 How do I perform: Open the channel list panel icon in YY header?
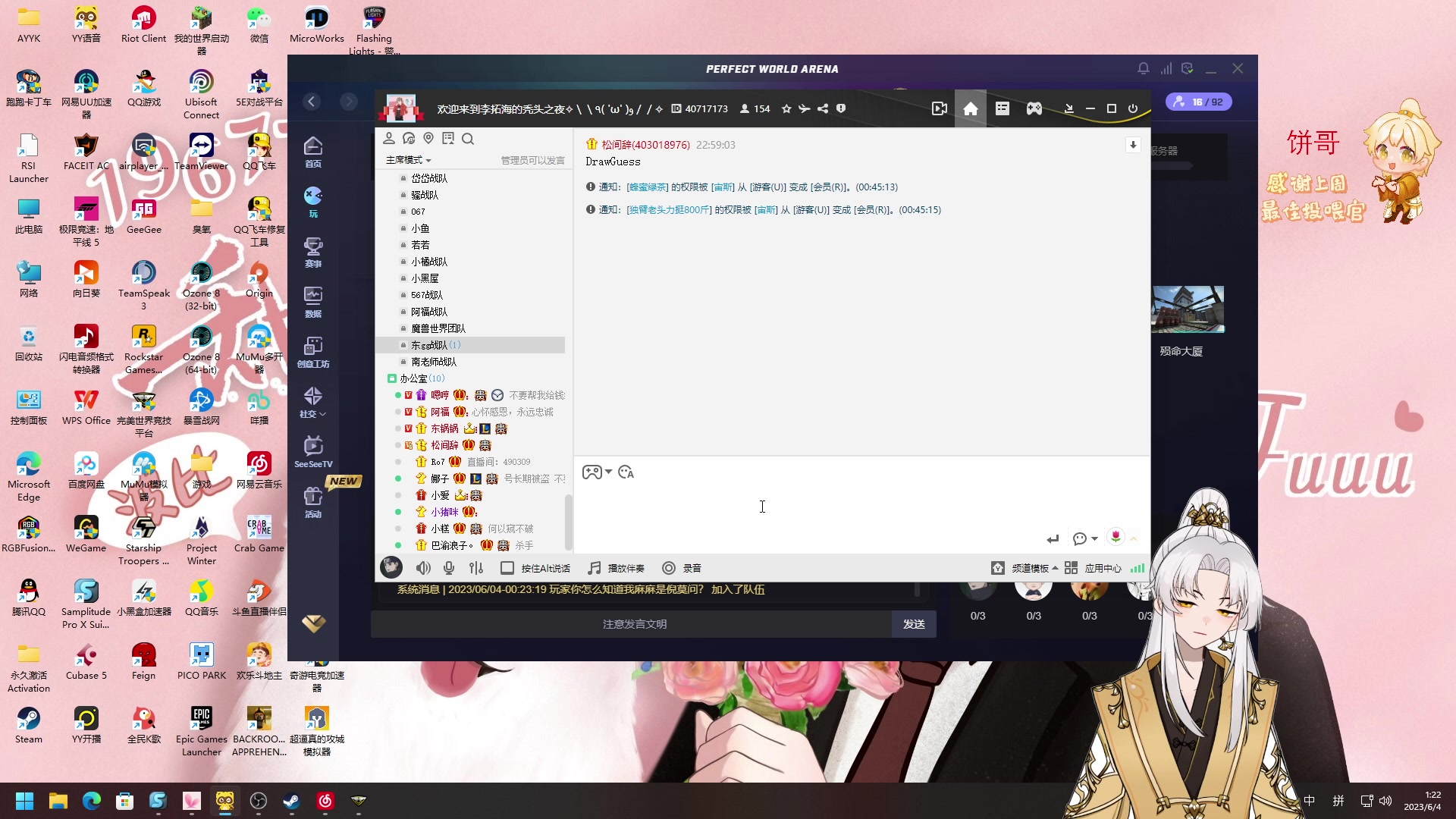point(1003,108)
